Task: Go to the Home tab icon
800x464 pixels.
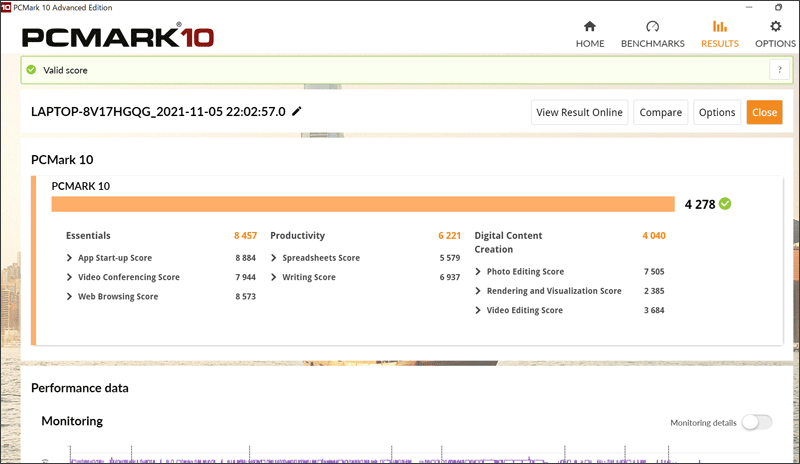Action: pos(590,27)
